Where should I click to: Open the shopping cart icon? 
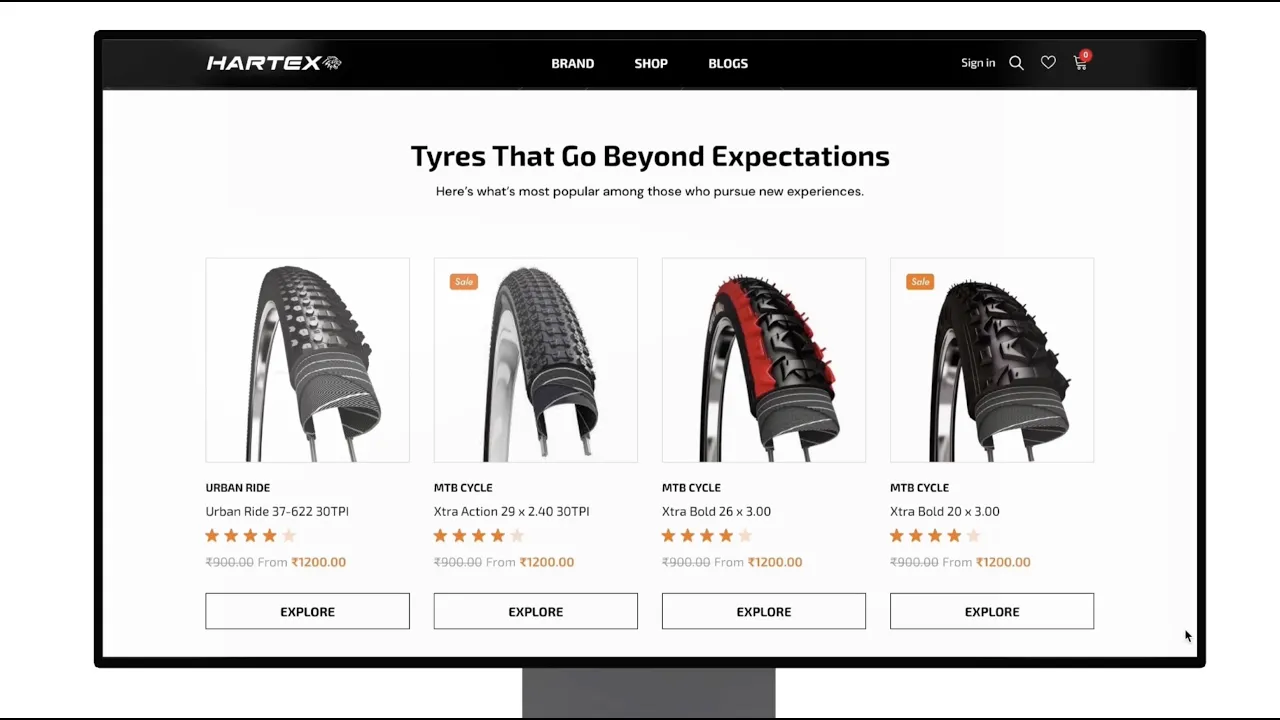tap(1081, 62)
